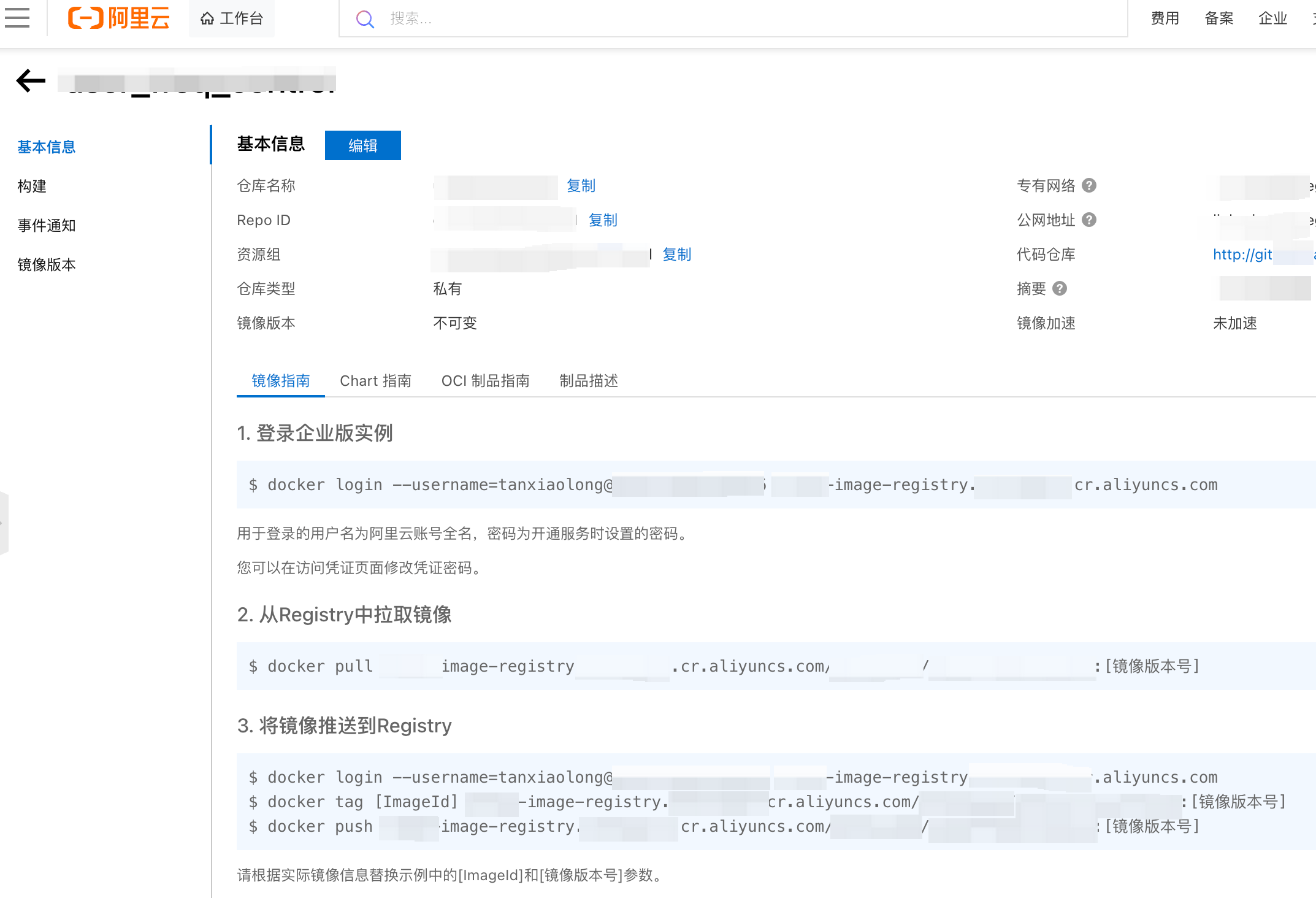Click the Alibaba Cloud logo
Screen dimensions: 1316x898
pyautogui.click(x=119, y=18)
